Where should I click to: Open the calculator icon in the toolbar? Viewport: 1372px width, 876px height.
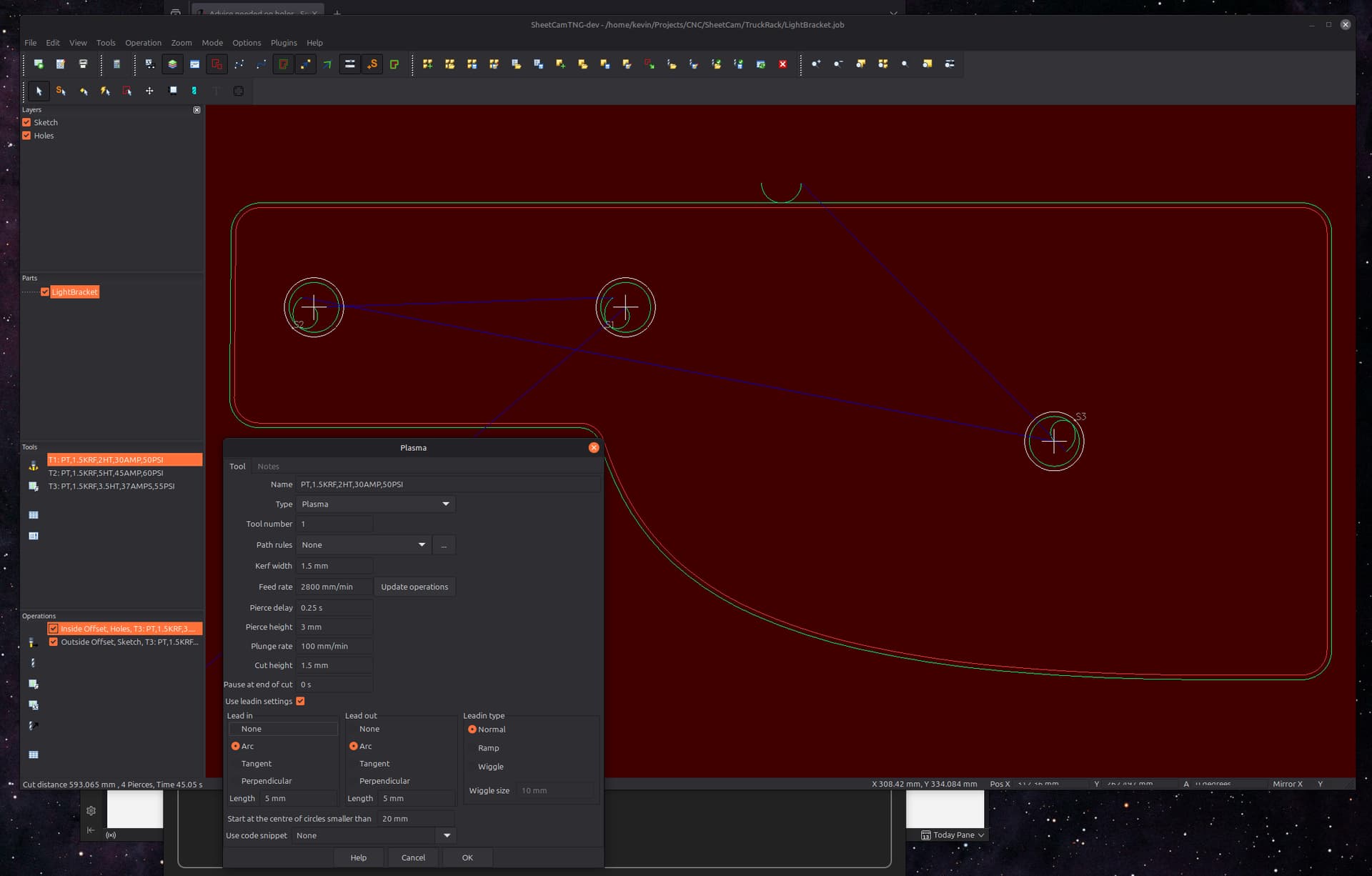116,64
